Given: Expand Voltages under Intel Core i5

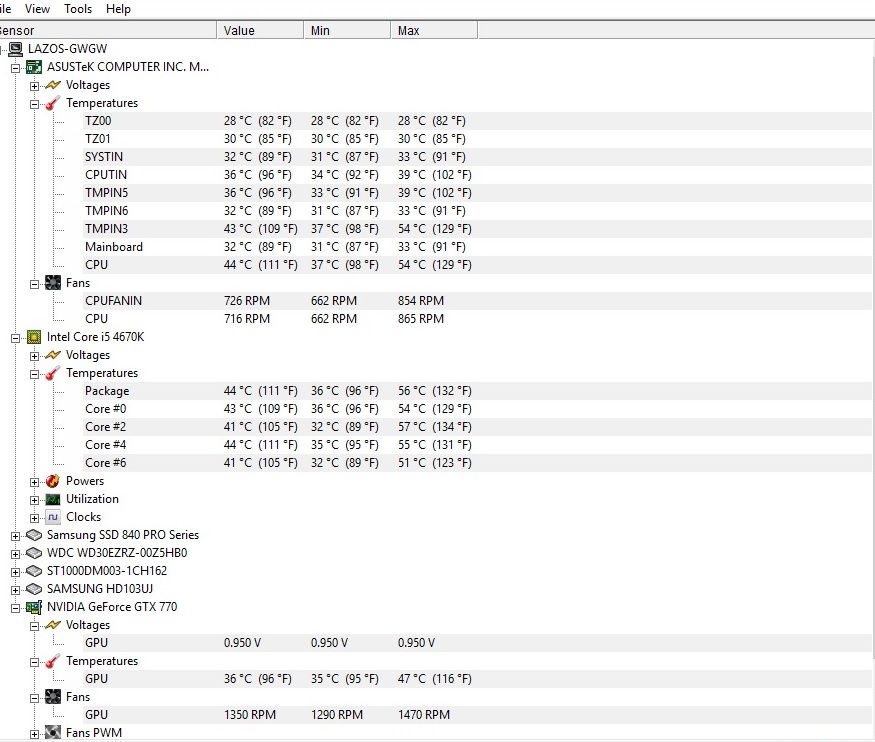Looking at the screenshot, I should tap(35, 356).
